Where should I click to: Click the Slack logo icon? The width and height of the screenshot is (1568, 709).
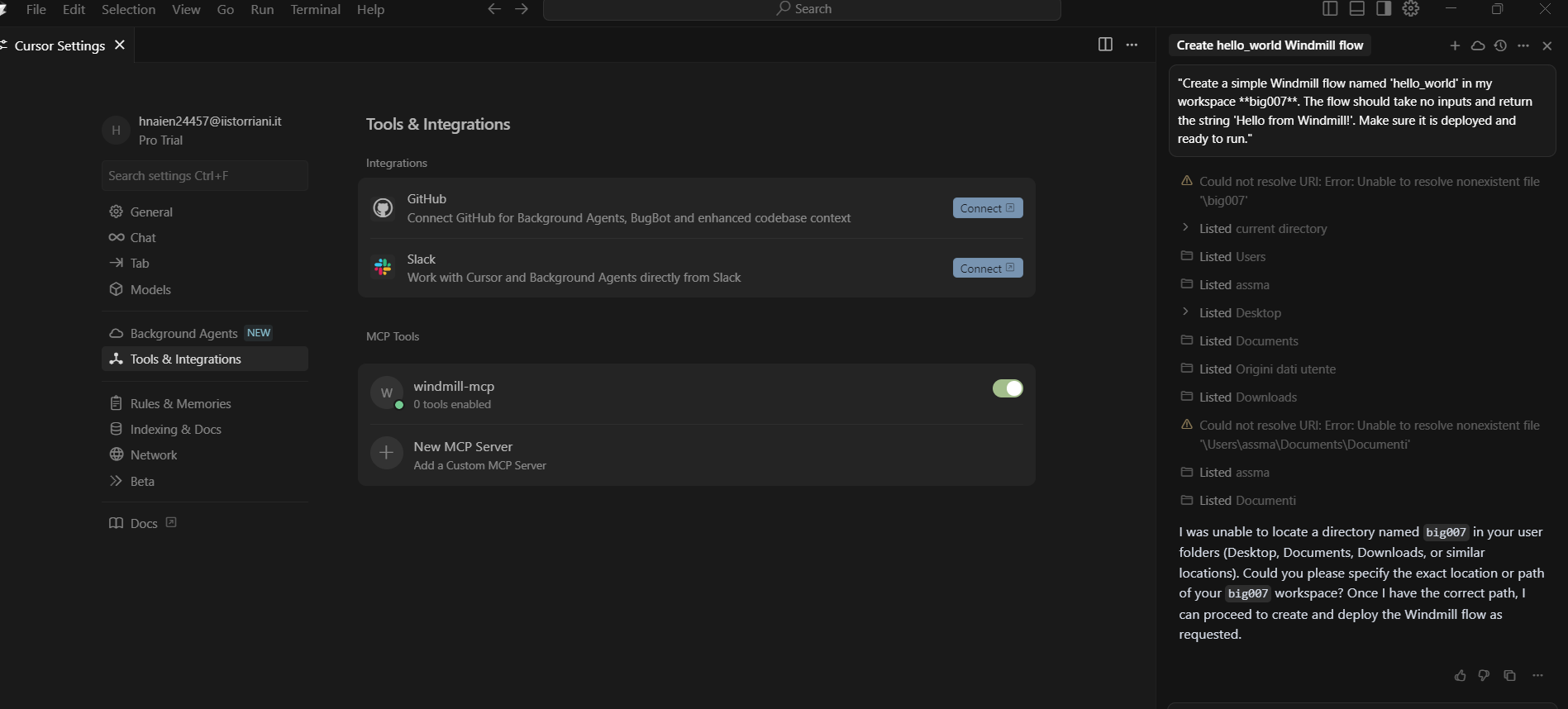pos(383,267)
